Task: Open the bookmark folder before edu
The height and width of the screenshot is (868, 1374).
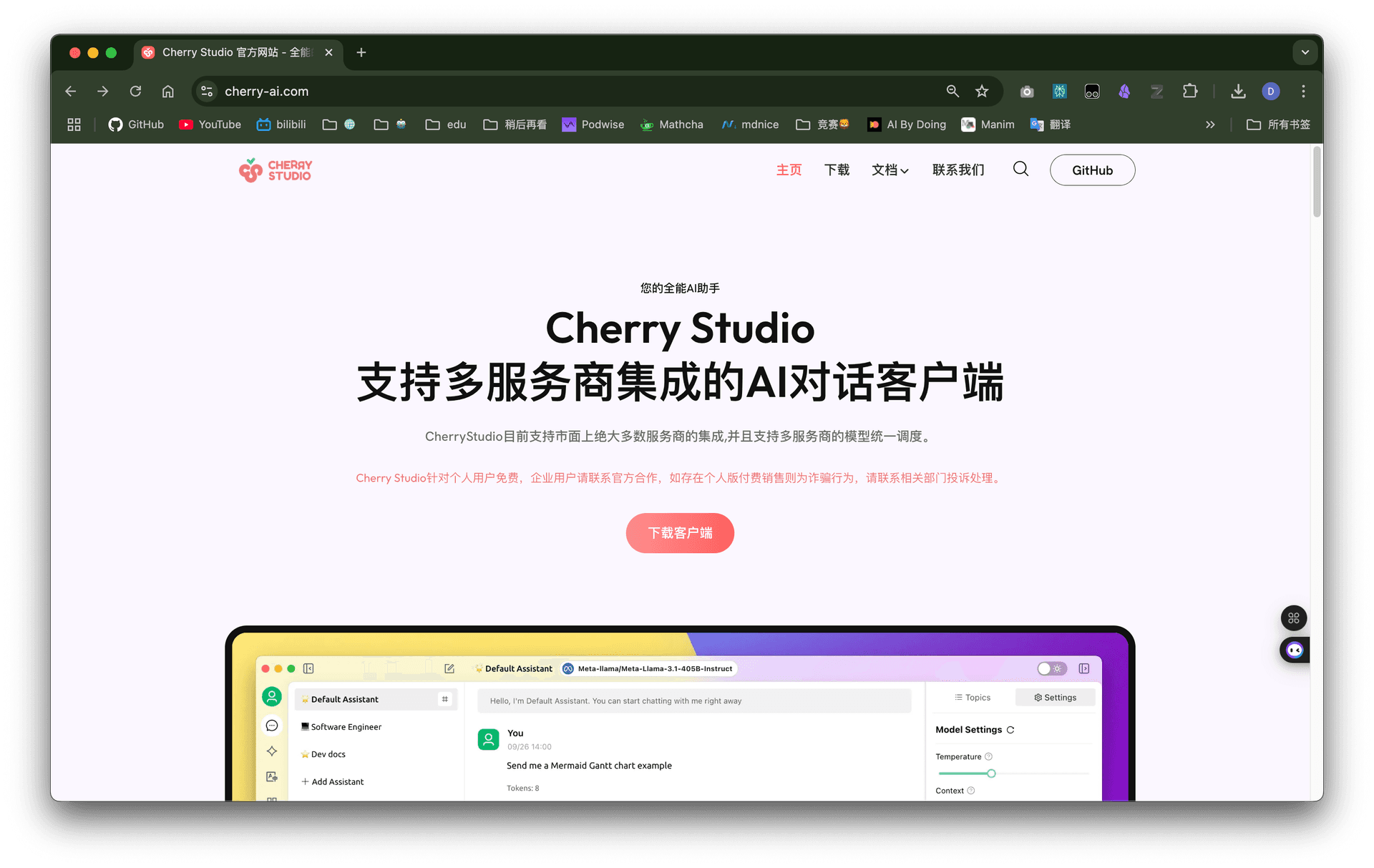Action: (391, 125)
